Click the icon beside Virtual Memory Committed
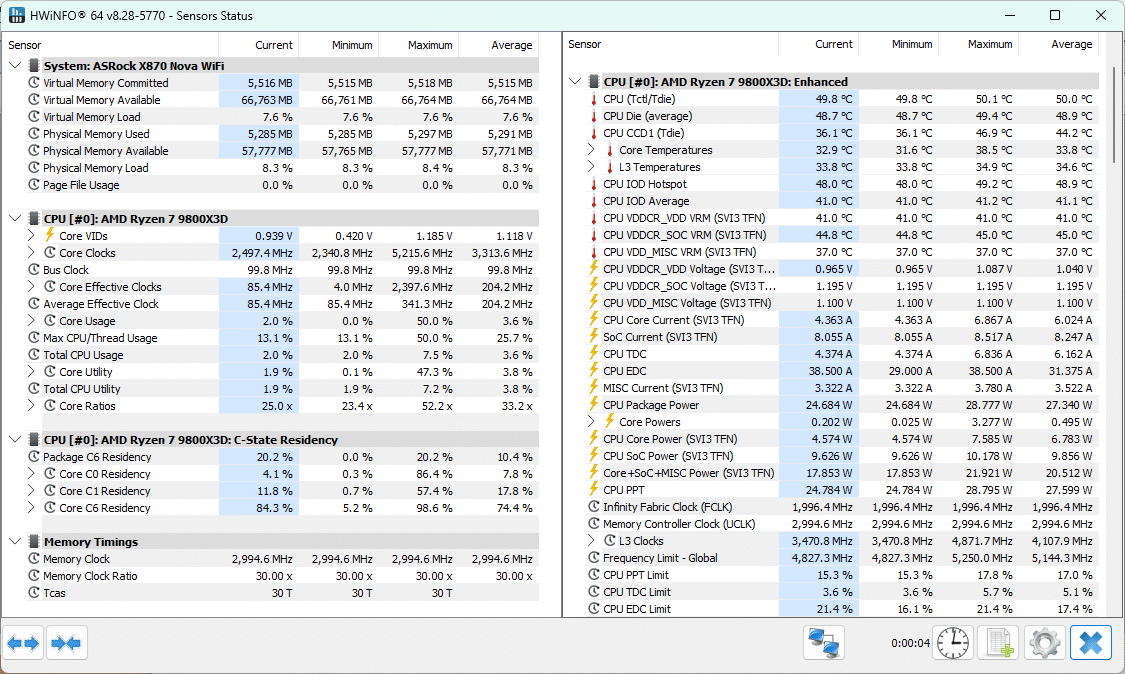 pos(34,83)
